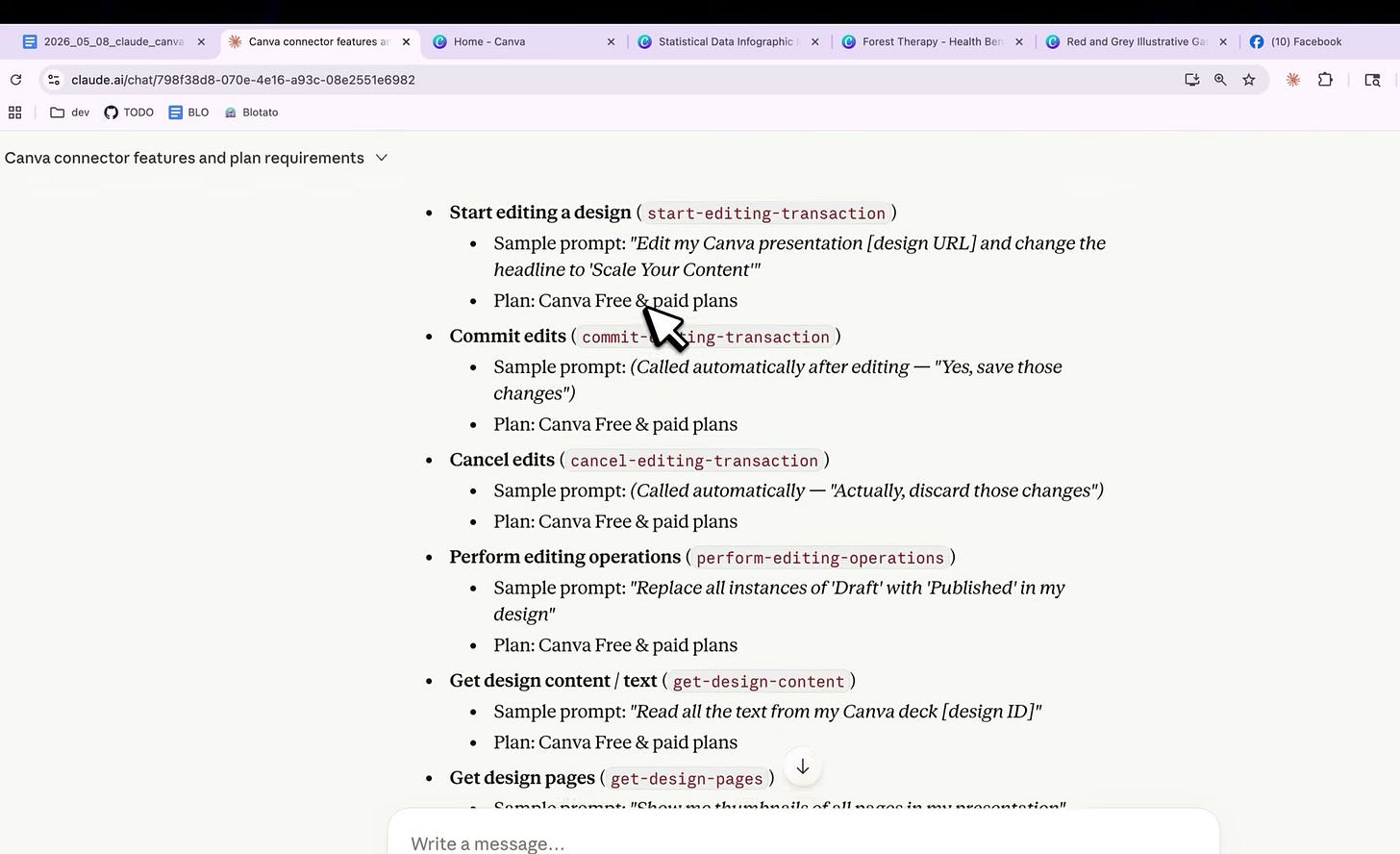Expand the chat title dropdown chevron
The image size is (1400, 854).
382,158
